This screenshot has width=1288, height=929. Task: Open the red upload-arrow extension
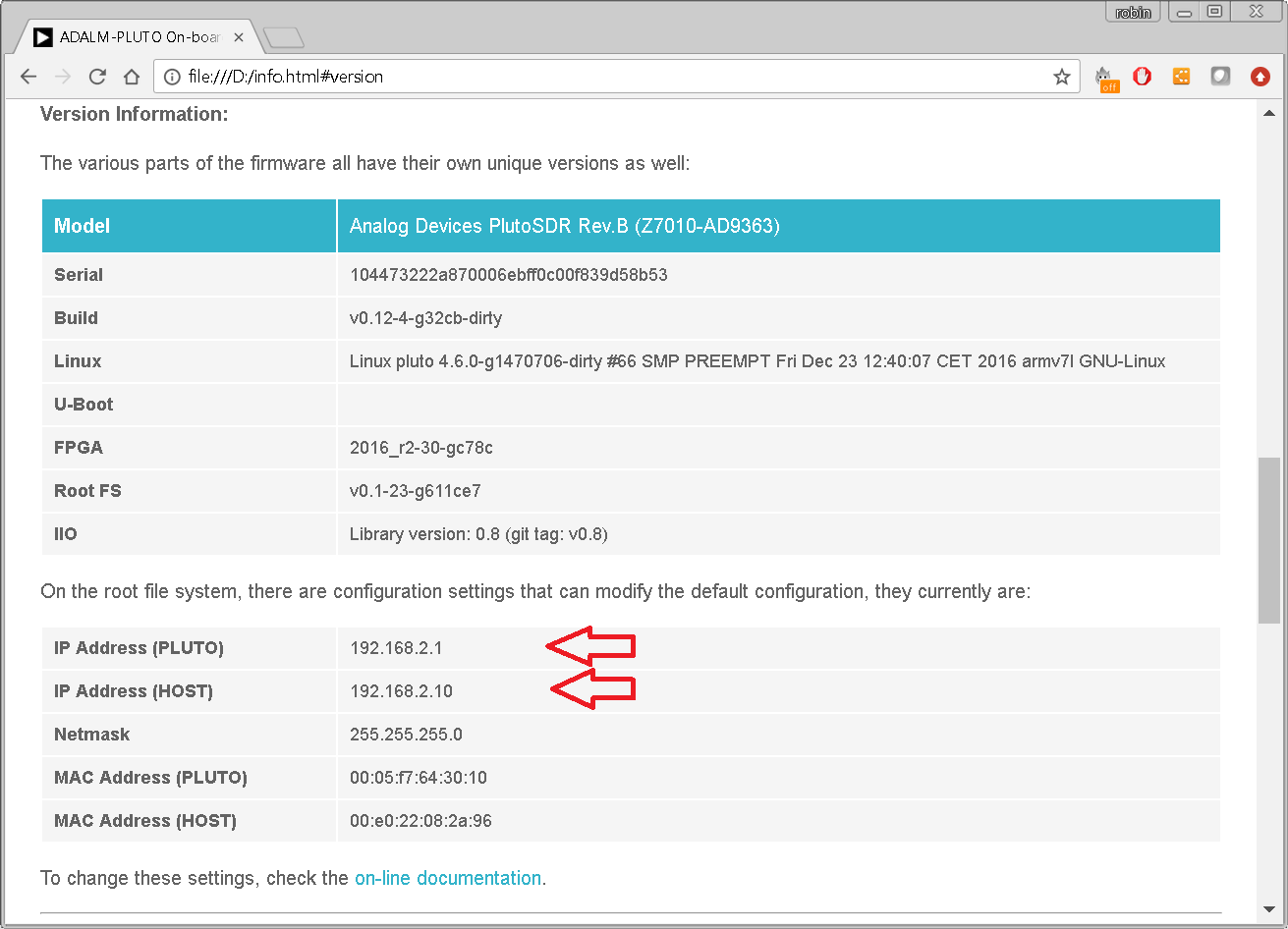point(1260,76)
